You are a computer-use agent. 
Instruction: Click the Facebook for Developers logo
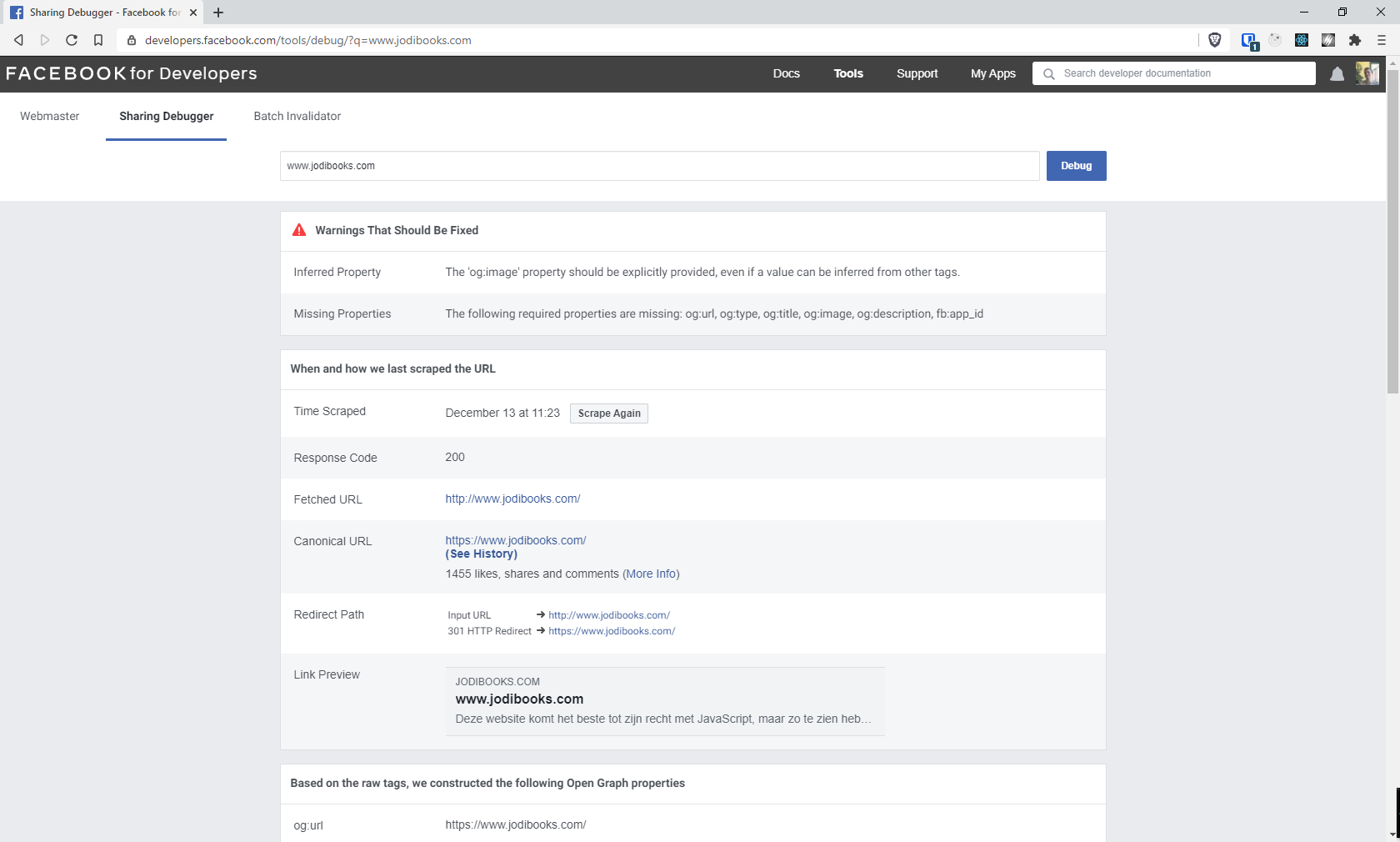132,73
